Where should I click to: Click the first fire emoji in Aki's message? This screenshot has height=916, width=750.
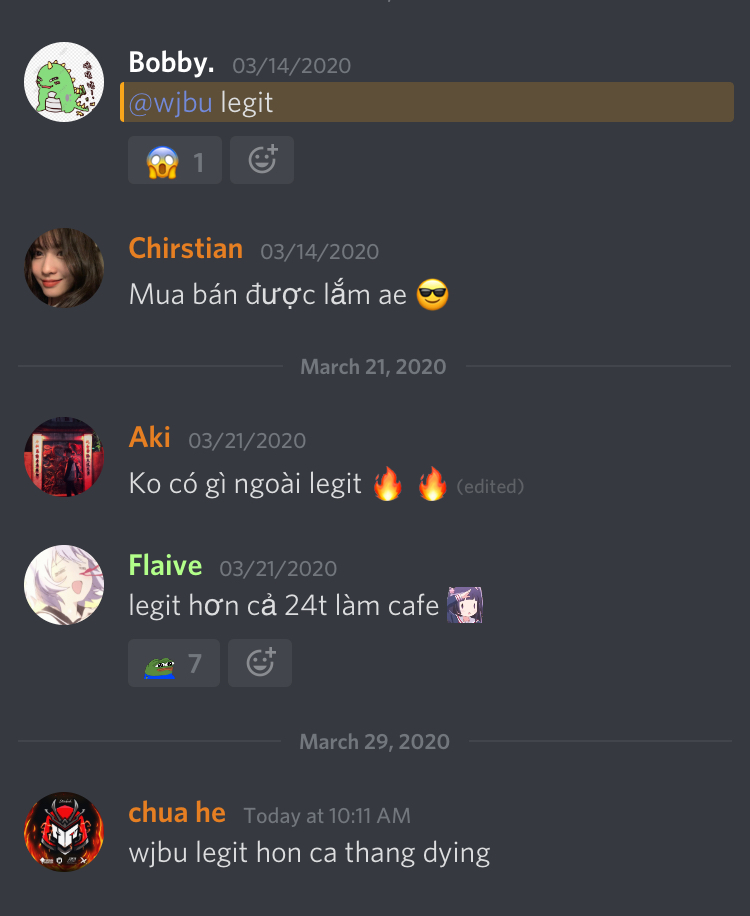pyautogui.click(x=388, y=484)
